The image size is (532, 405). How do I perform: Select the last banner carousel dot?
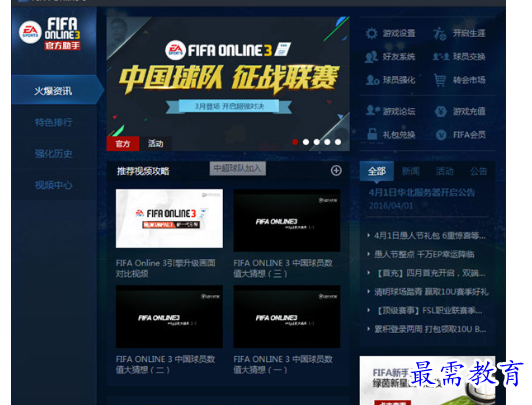tap(338, 142)
